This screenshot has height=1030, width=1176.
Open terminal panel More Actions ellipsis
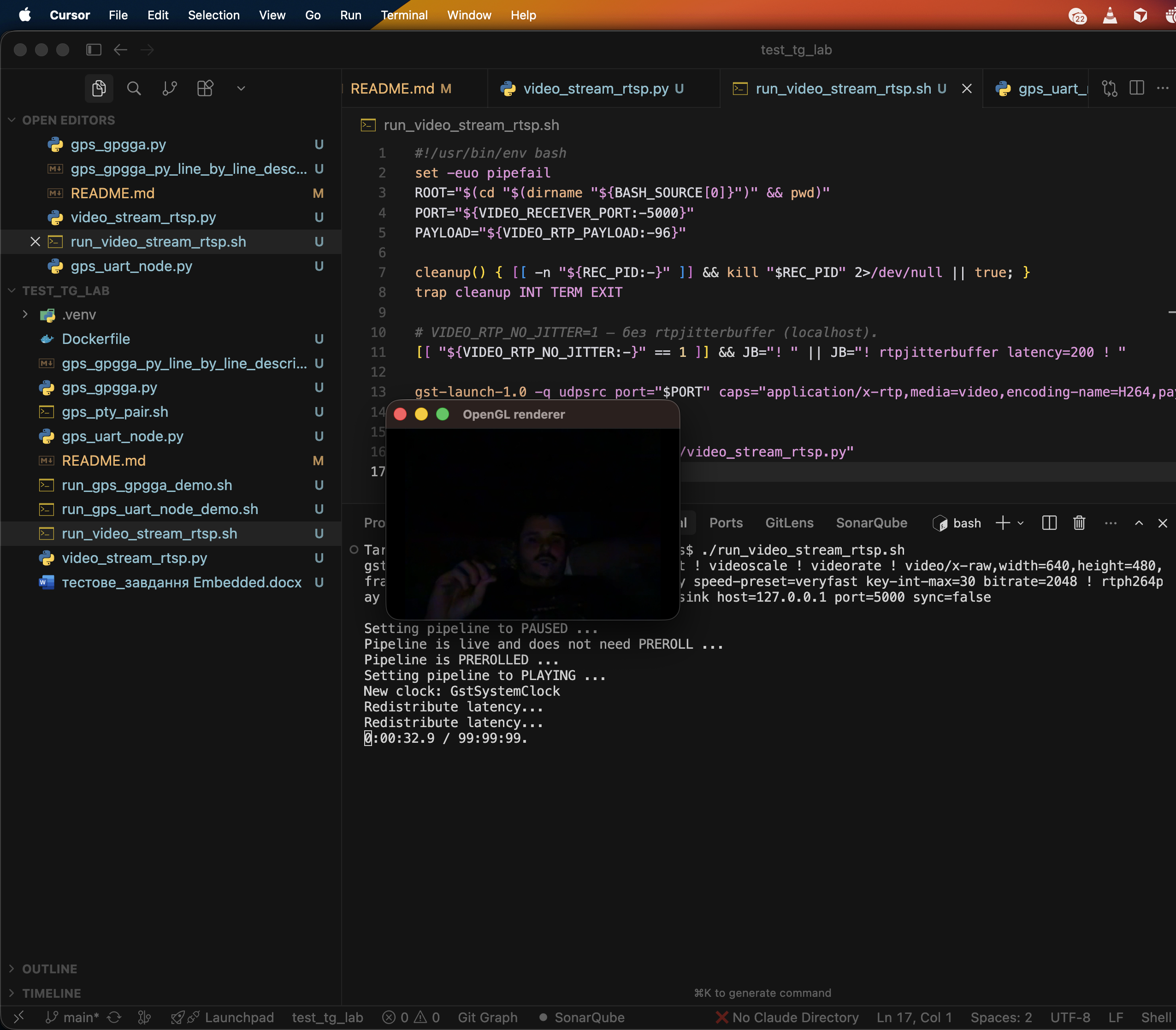[1111, 523]
